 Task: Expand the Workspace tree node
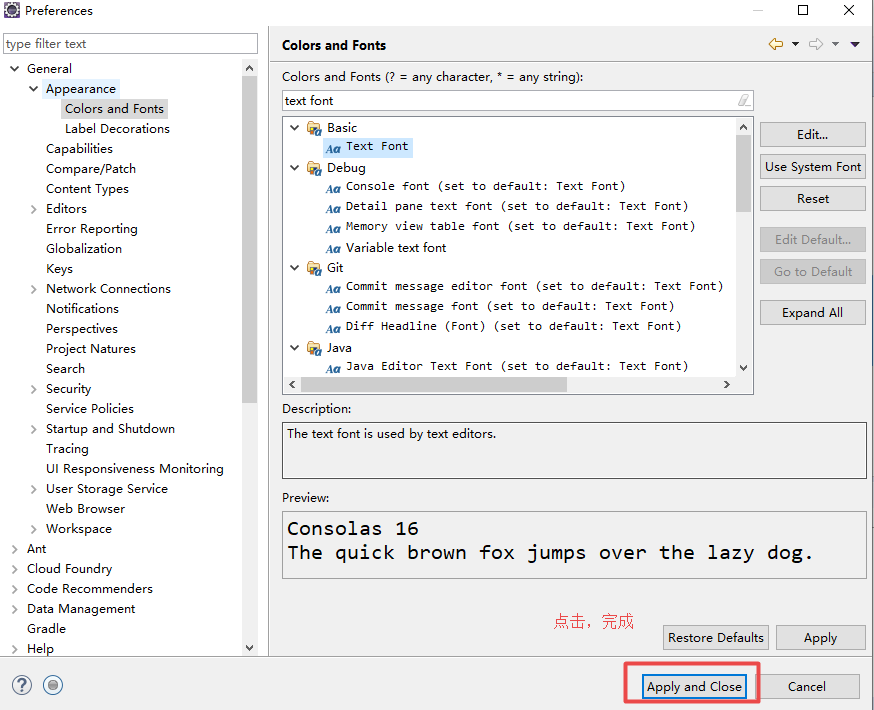[x=33, y=529]
